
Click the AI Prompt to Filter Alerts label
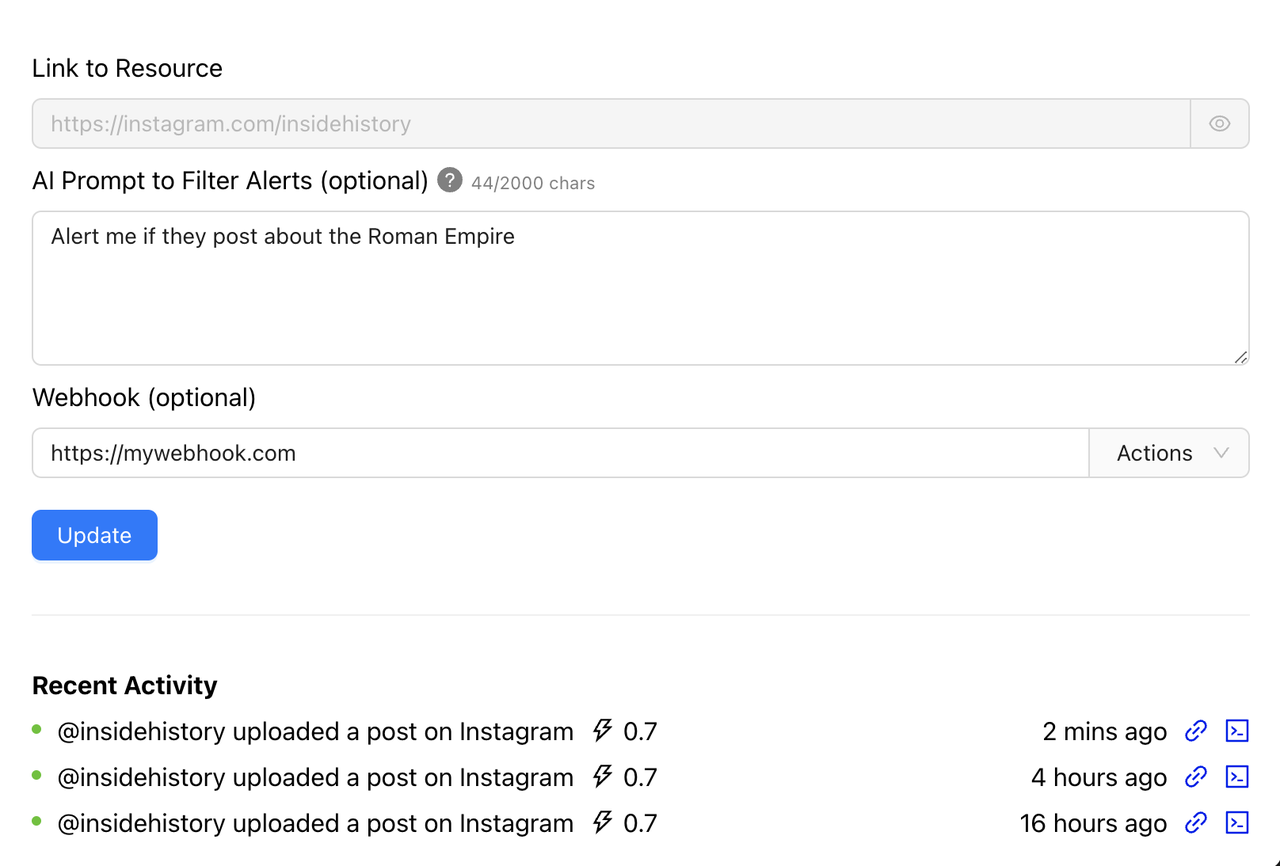(x=228, y=181)
